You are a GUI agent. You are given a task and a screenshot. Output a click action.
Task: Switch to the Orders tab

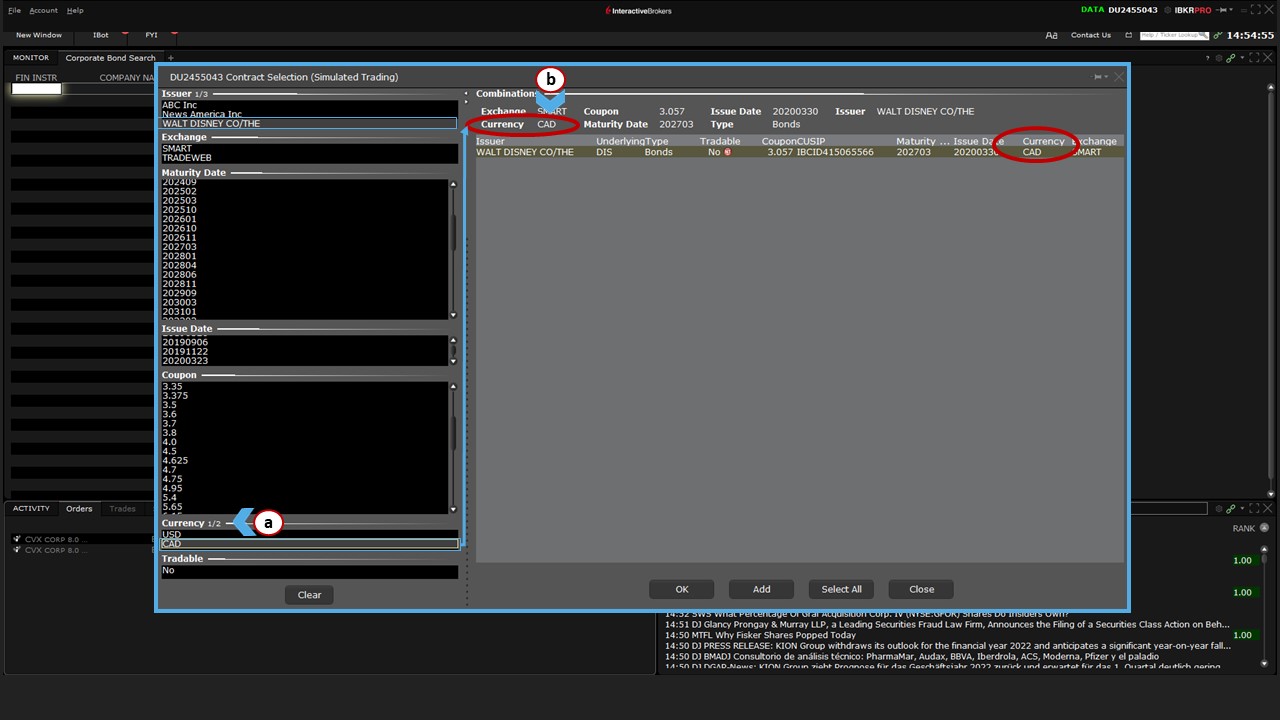pyautogui.click(x=79, y=508)
